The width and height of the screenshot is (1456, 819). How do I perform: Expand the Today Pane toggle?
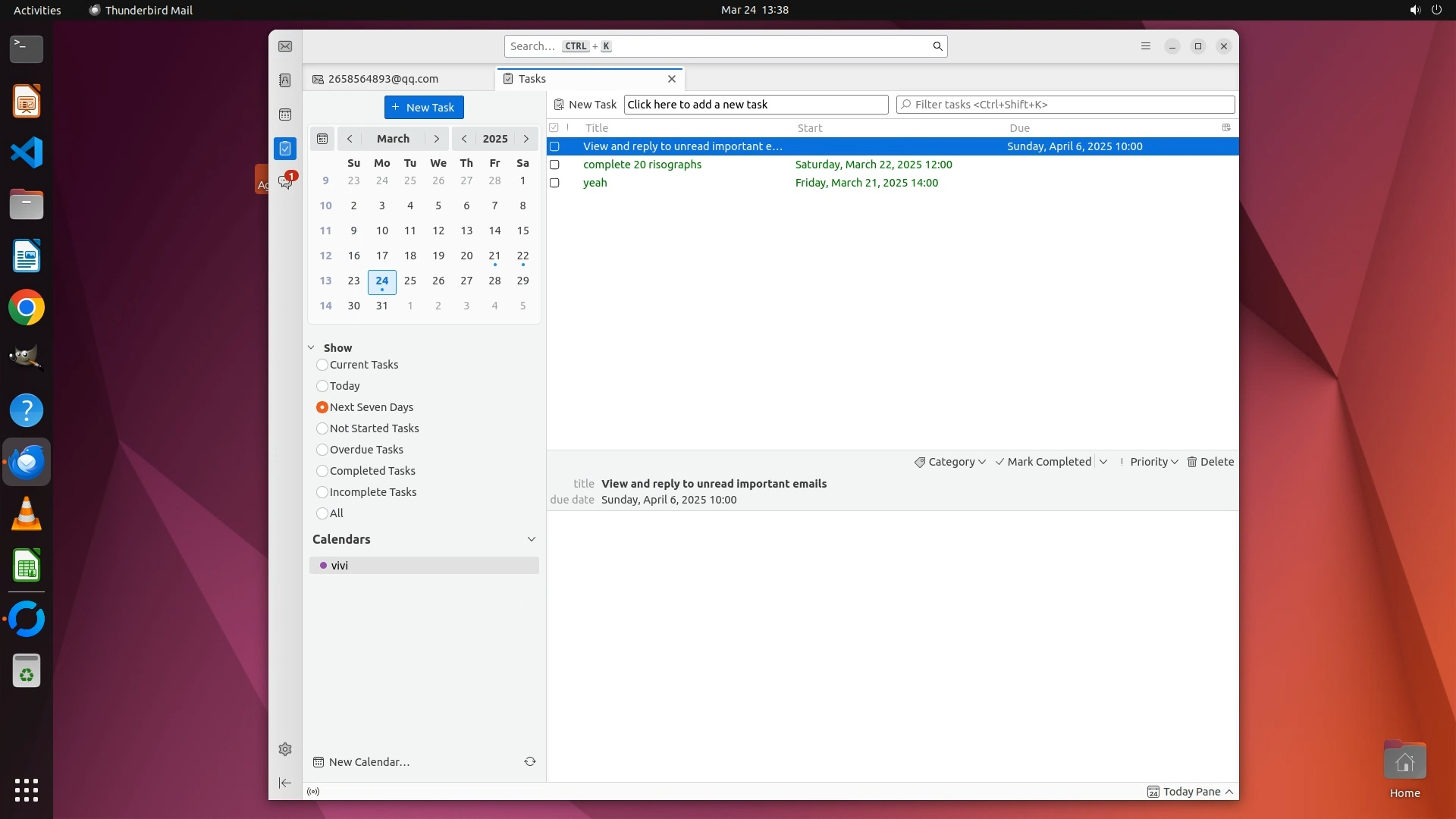coord(1191,792)
